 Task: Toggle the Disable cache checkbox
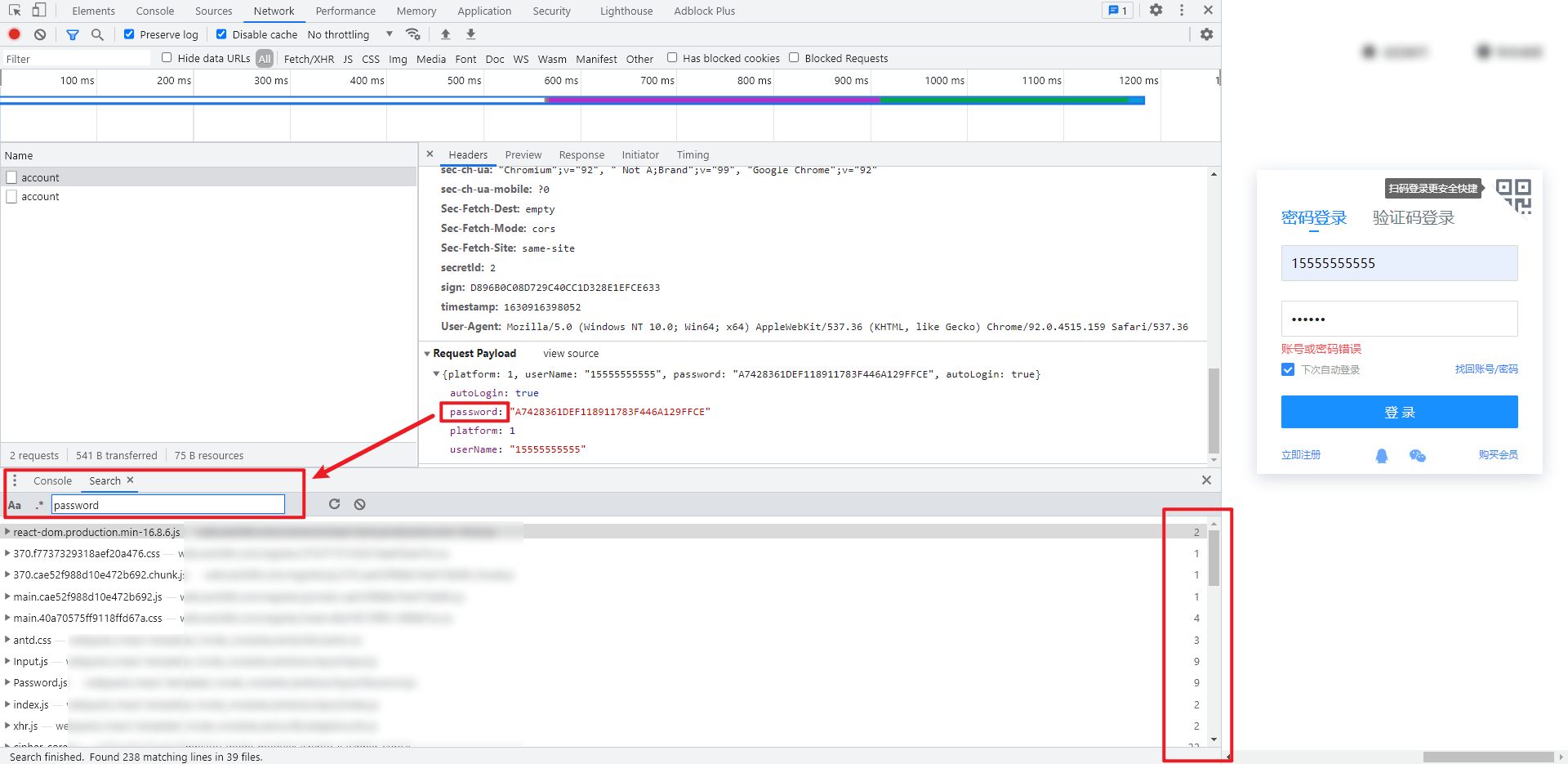point(221,34)
